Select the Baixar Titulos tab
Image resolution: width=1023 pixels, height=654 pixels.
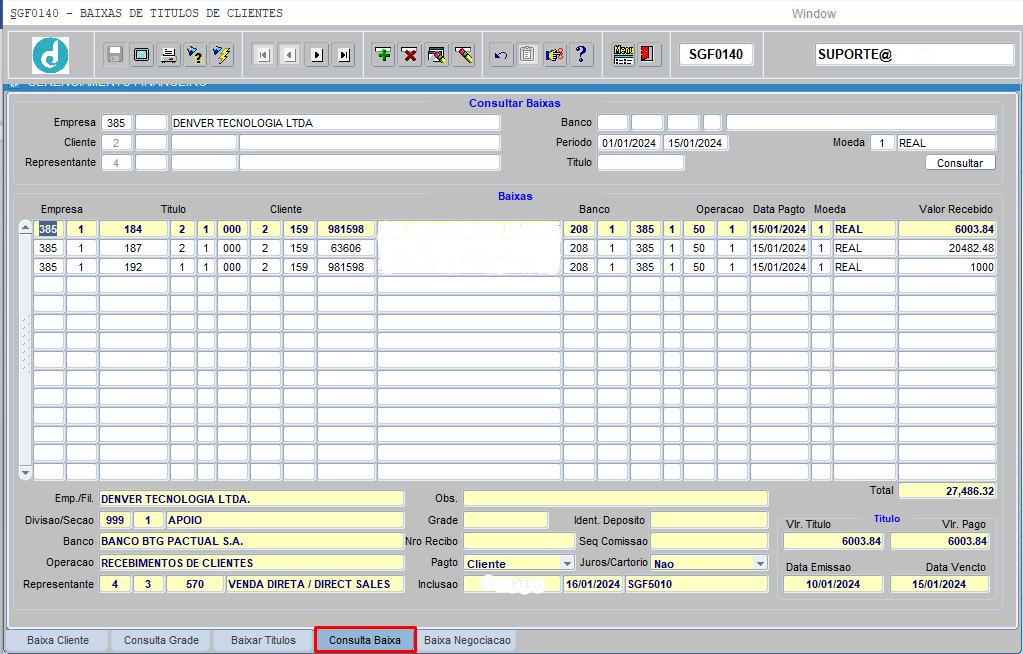(263, 640)
